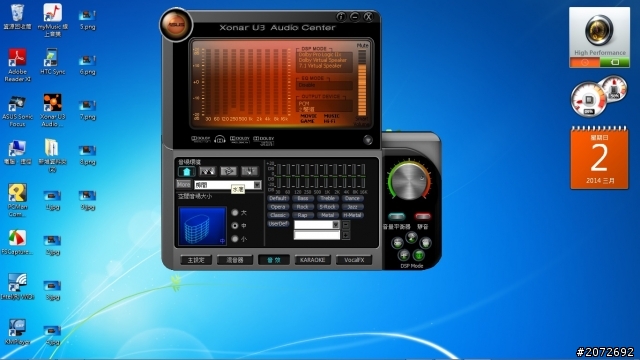Open the Audio Center info button

coord(341,17)
